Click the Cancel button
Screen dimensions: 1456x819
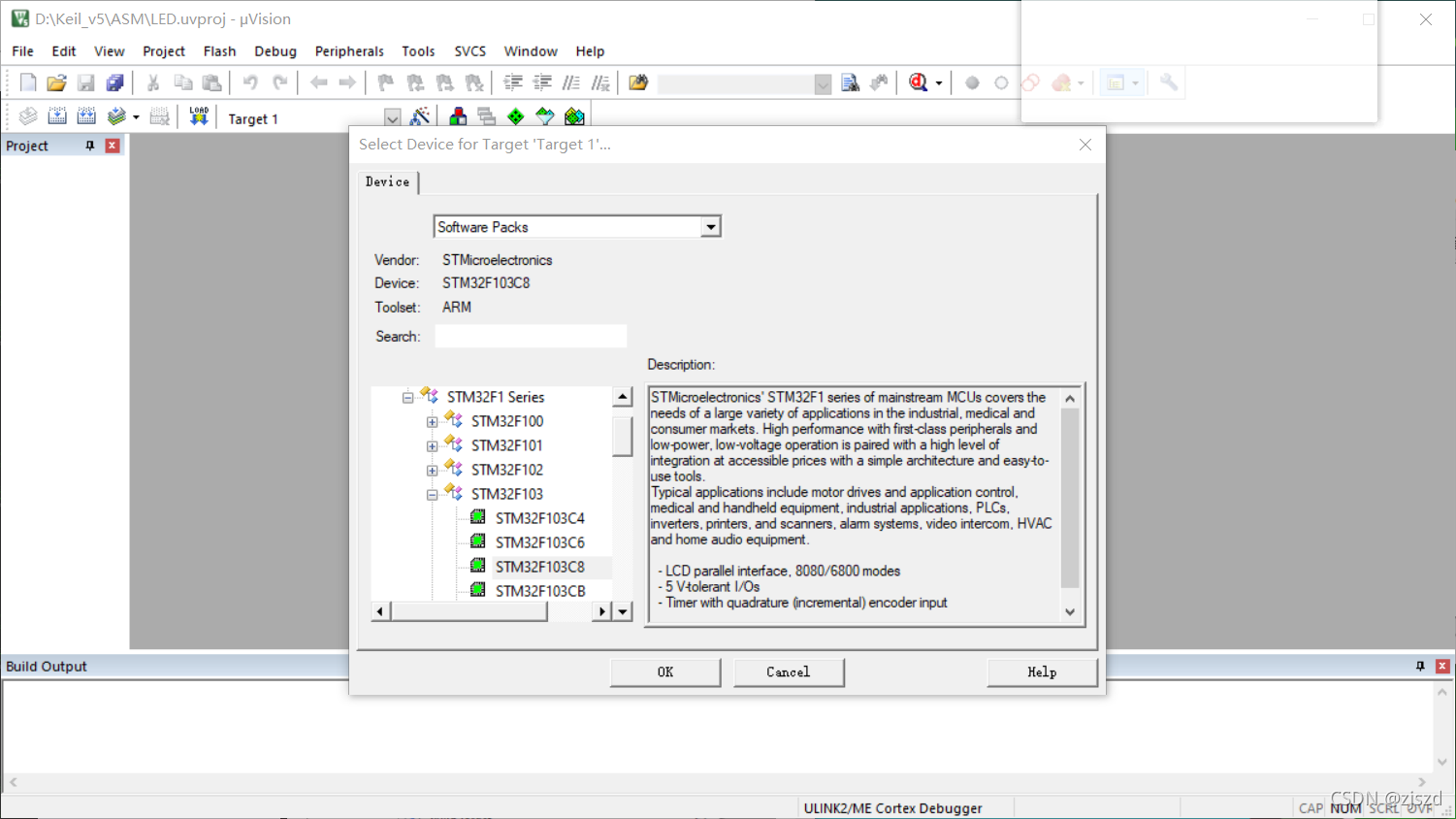point(789,672)
